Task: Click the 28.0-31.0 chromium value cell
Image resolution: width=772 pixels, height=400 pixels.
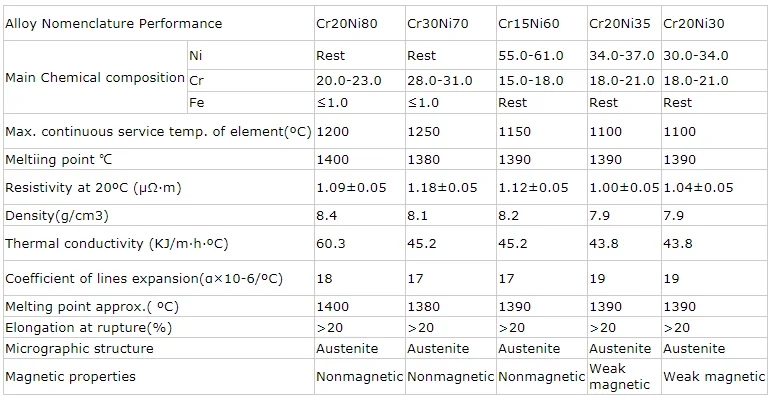Action: (x=441, y=79)
